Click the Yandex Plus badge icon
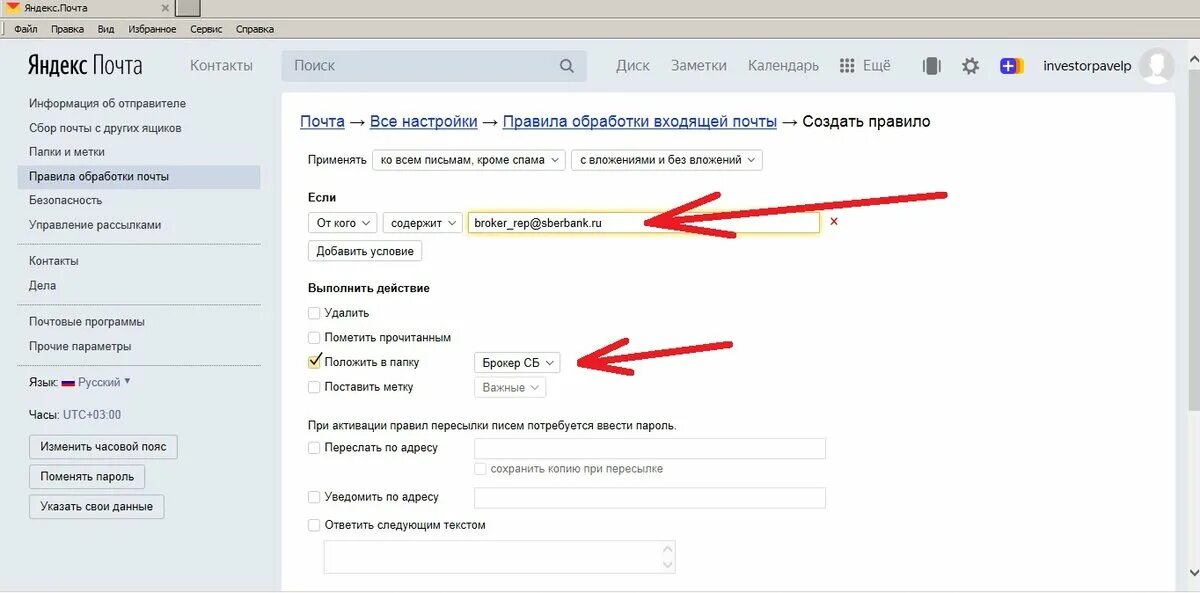This screenshot has height=593, width=1200. click(1012, 66)
